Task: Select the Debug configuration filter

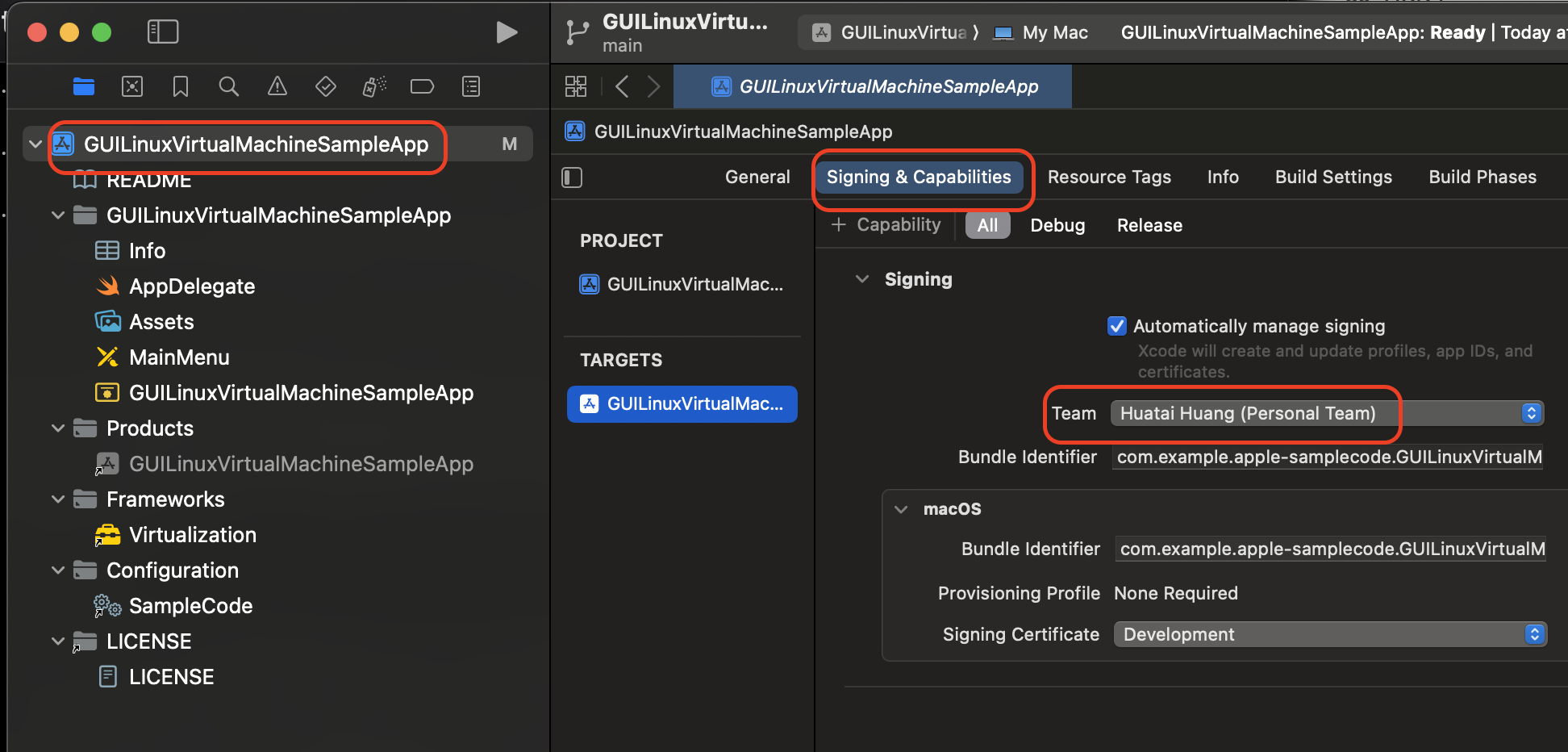Action: tap(1057, 225)
